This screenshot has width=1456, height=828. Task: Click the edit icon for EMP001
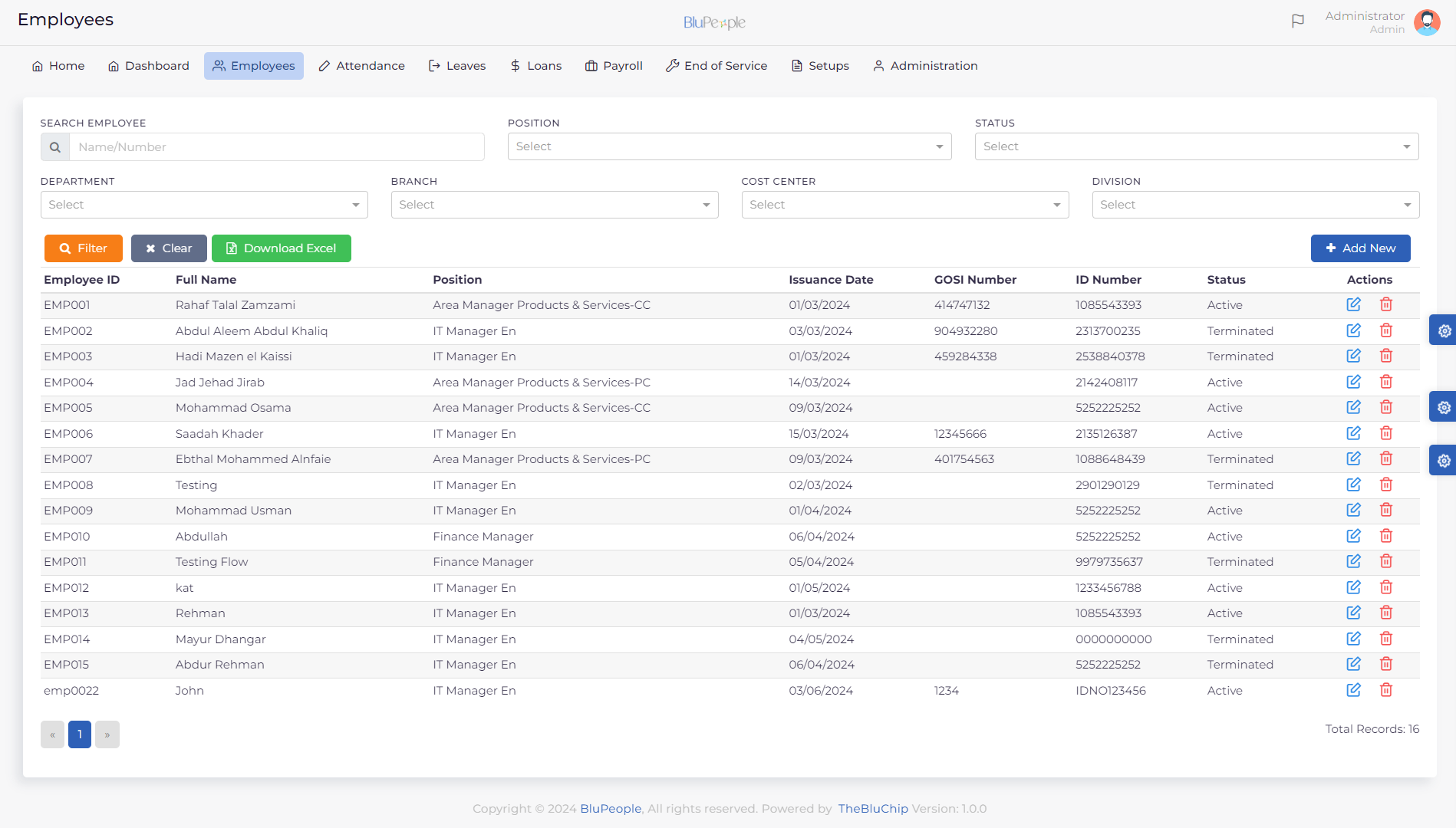tap(1353, 304)
